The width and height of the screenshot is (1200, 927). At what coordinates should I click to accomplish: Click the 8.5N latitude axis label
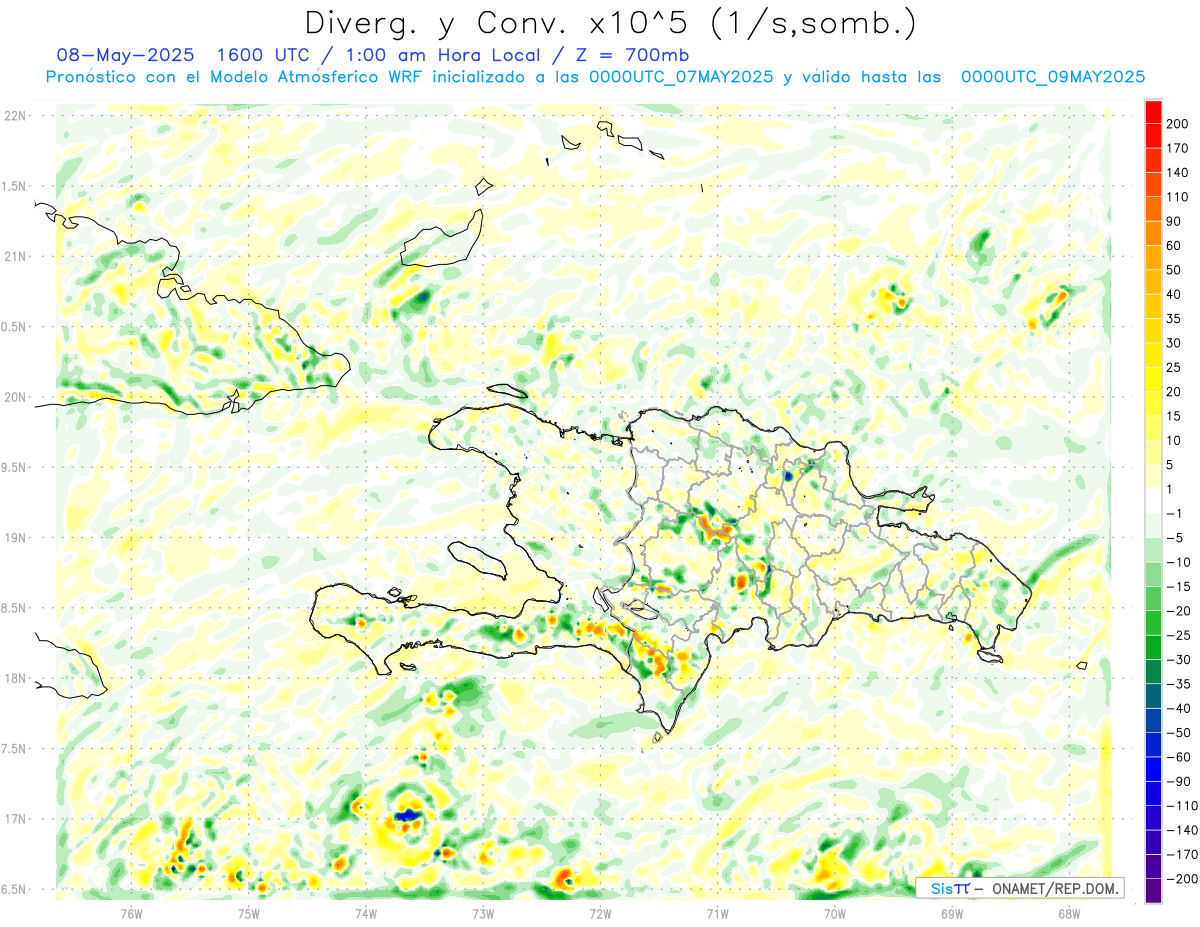tap(14, 608)
